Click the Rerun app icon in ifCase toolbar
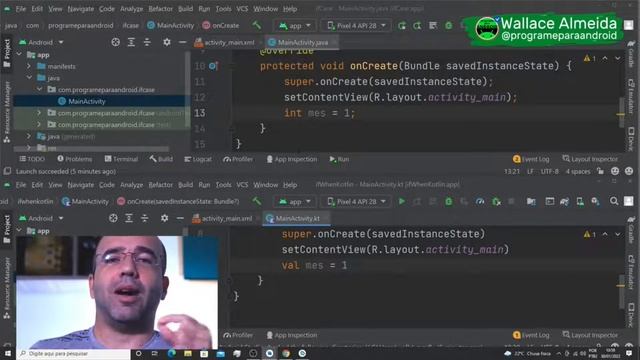640x360 pixels. click(x=402, y=25)
